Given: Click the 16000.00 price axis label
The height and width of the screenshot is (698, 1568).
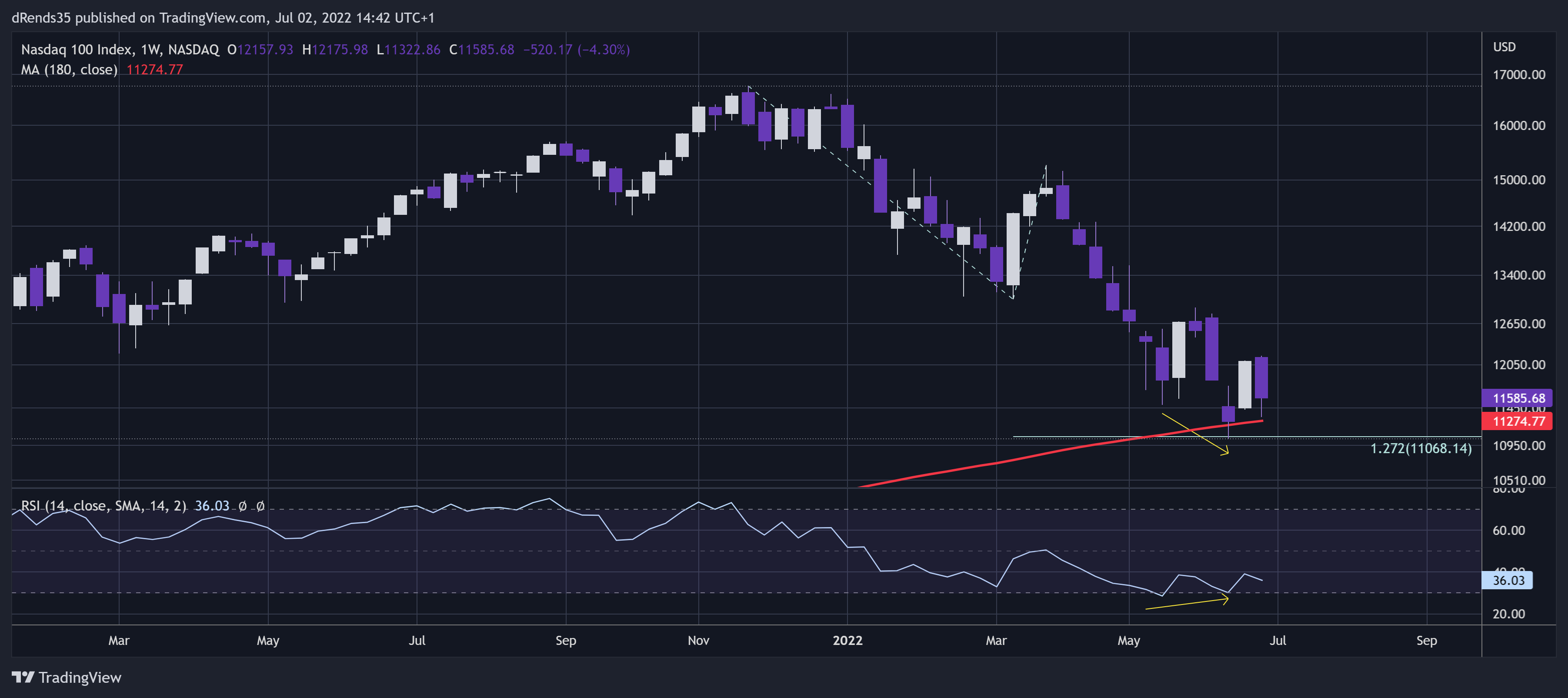Looking at the screenshot, I should click(1519, 125).
